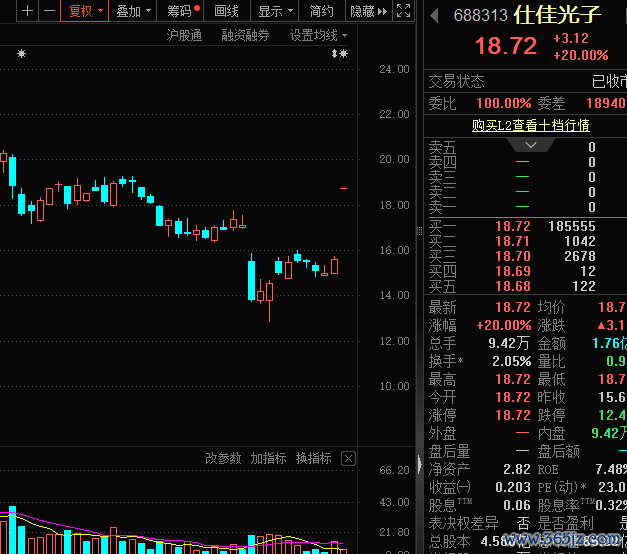The width and height of the screenshot is (627, 554).
Task: Click 委比 value 100.00%
Action: [503, 103]
